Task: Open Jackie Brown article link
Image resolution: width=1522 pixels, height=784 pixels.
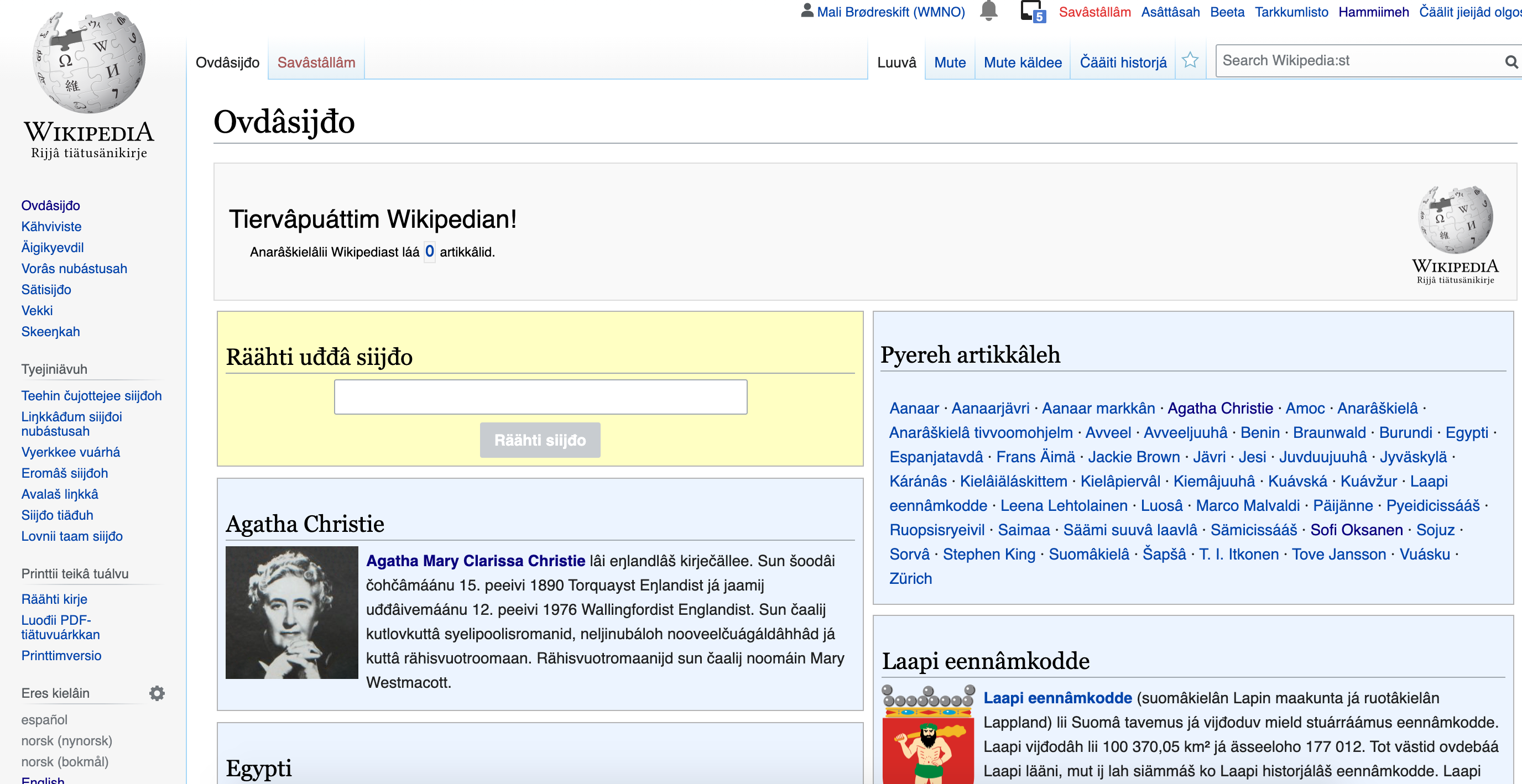Action: pos(1134,457)
